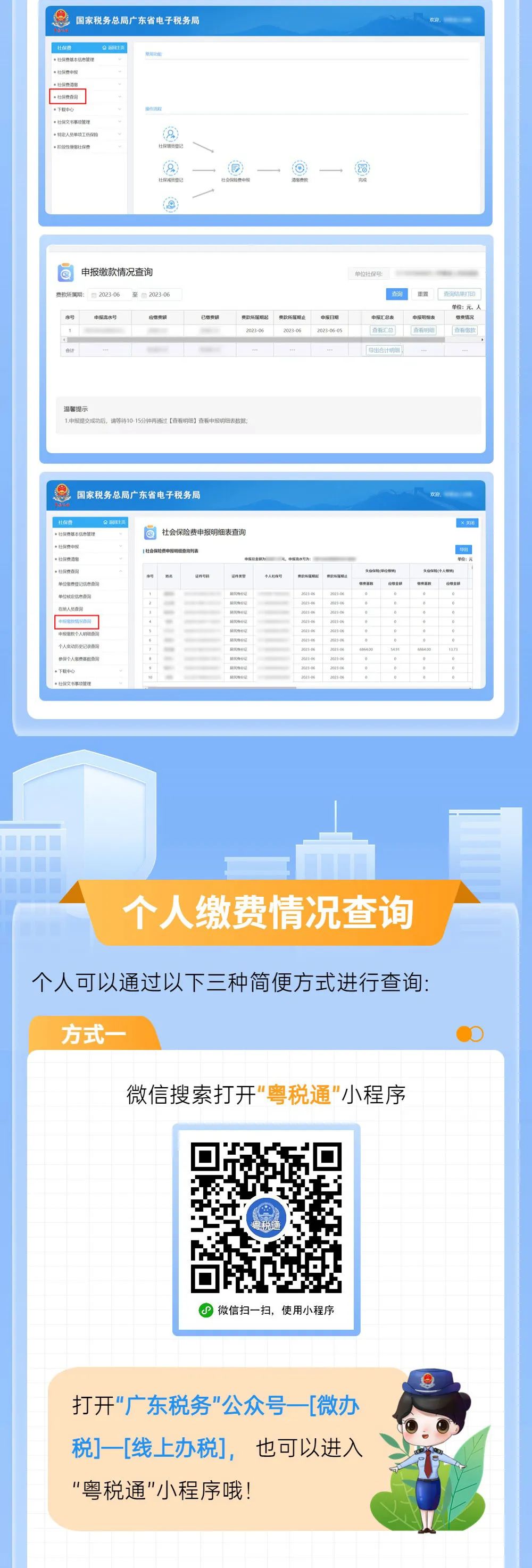Expand the 社保费清缴 chevron in the 操作流程 screenshot
Screen dimensions: 532x1568
[x=119, y=85]
